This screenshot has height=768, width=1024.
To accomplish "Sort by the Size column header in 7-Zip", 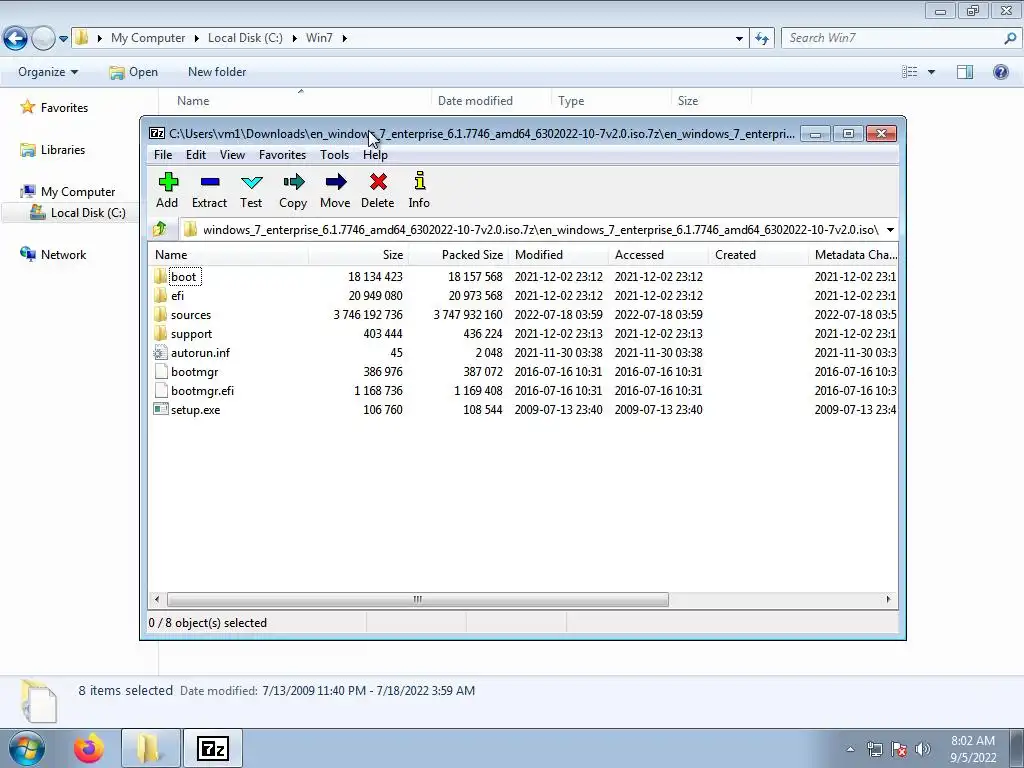I will pos(358,255).
